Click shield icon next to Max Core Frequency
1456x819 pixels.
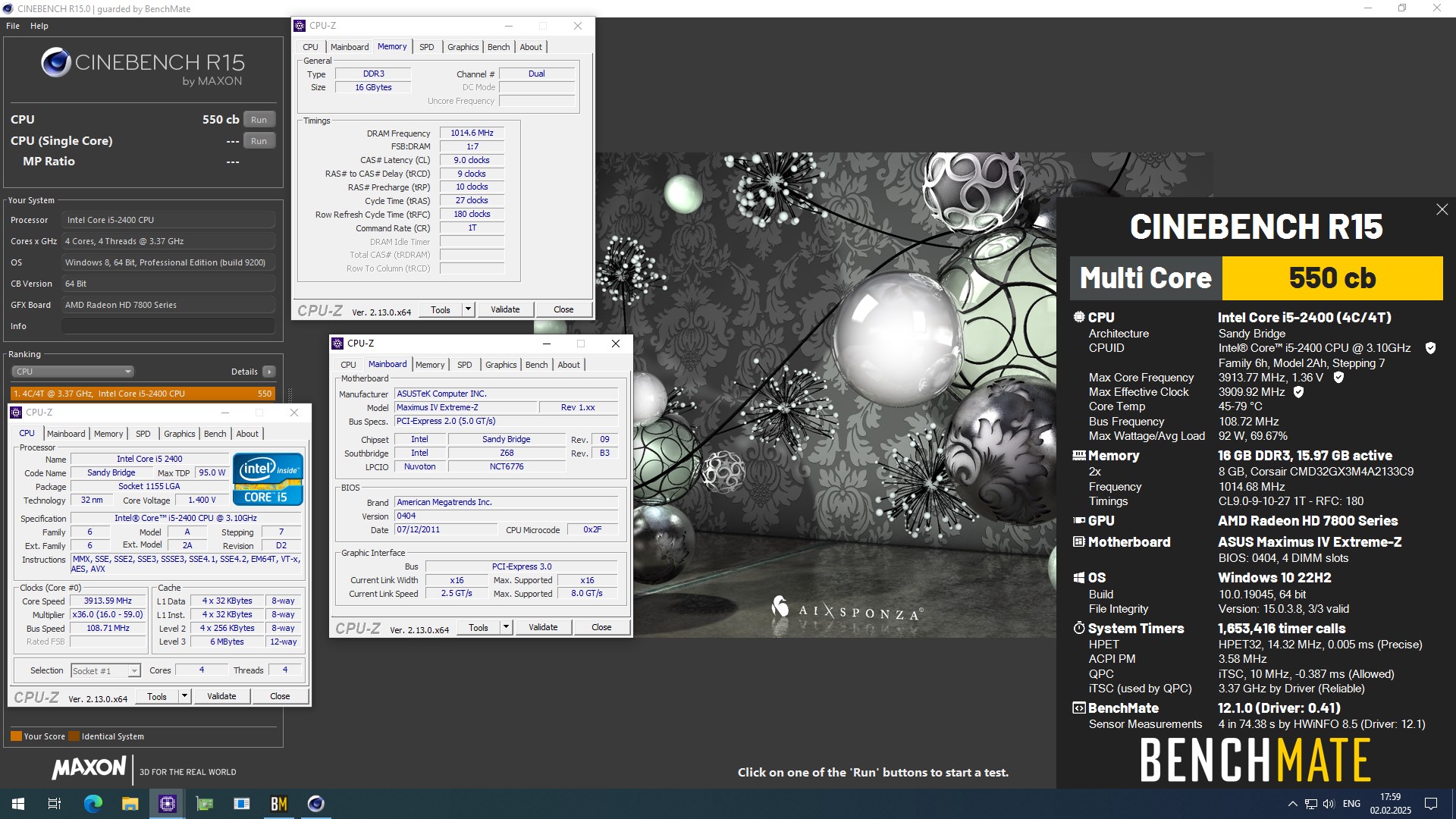tap(1338, 377)
